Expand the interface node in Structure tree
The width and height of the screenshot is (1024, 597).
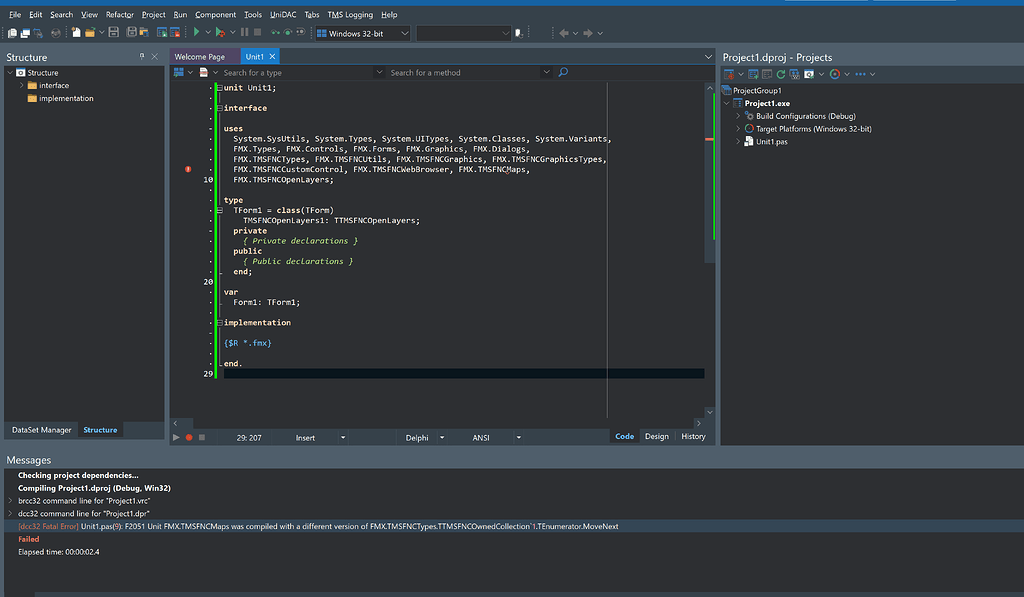click(x=20, y=85)
